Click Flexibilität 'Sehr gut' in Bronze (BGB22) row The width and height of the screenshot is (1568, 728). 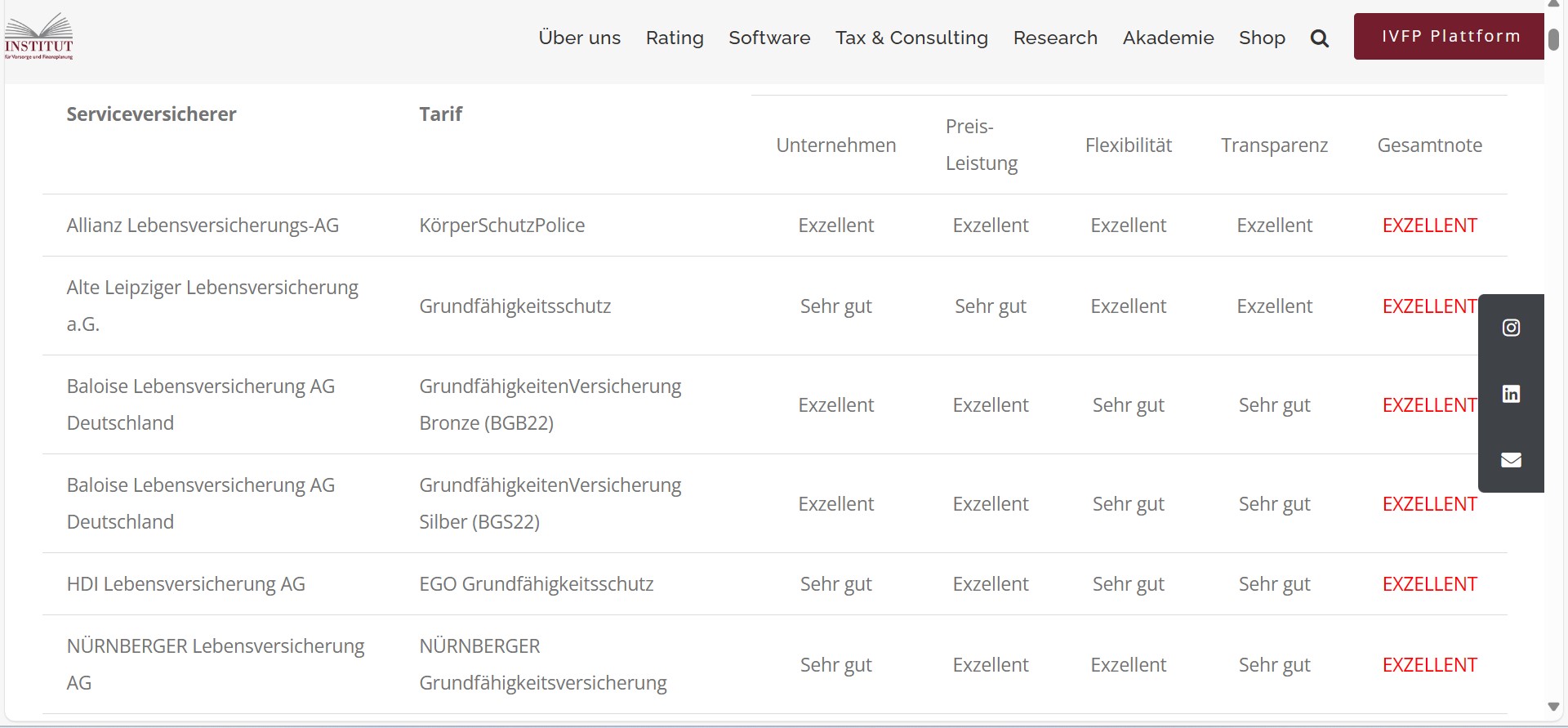pos(1128,404)
